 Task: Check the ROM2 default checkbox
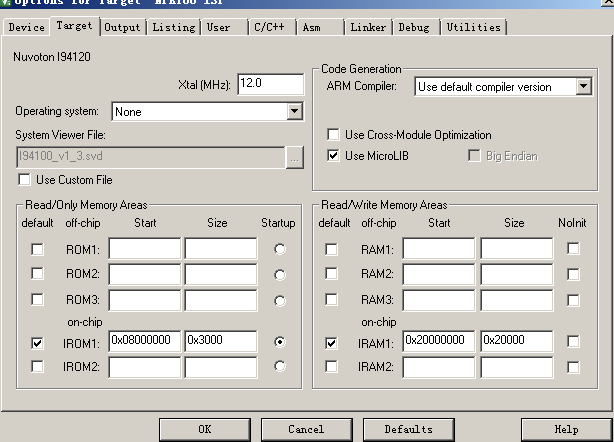[x=37, y=273]
